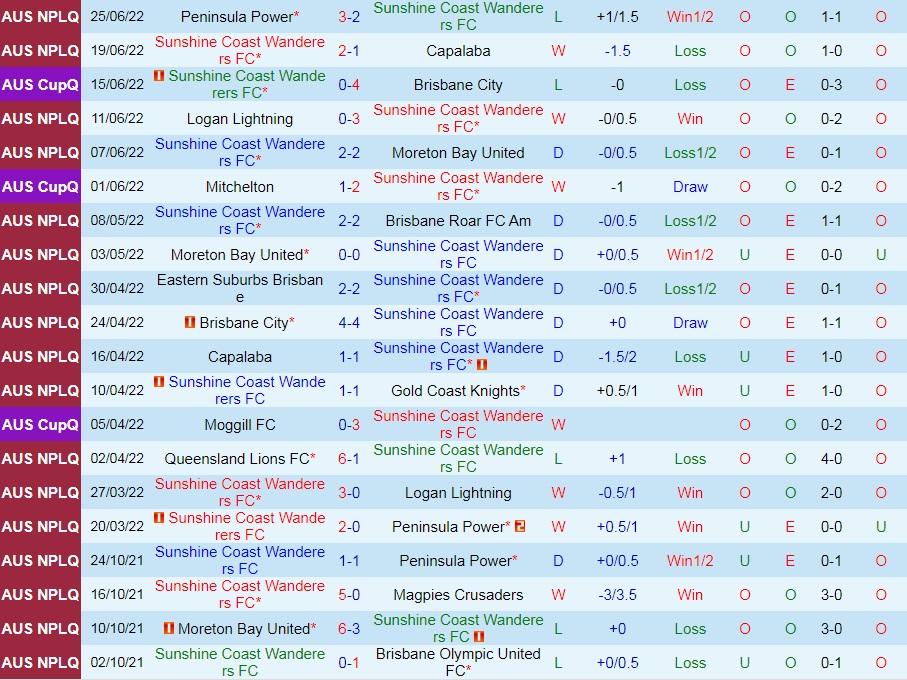Select Magpies Crusaders in the 5-0 row

click(x=458, y=594)
